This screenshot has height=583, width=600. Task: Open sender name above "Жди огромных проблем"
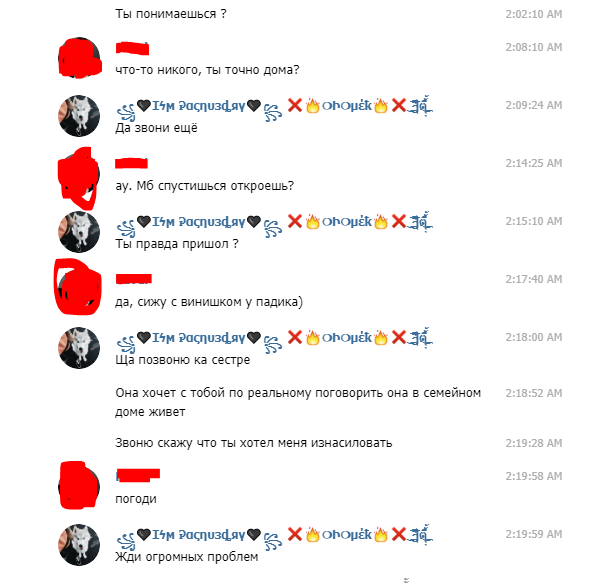(x=274, y=535)
